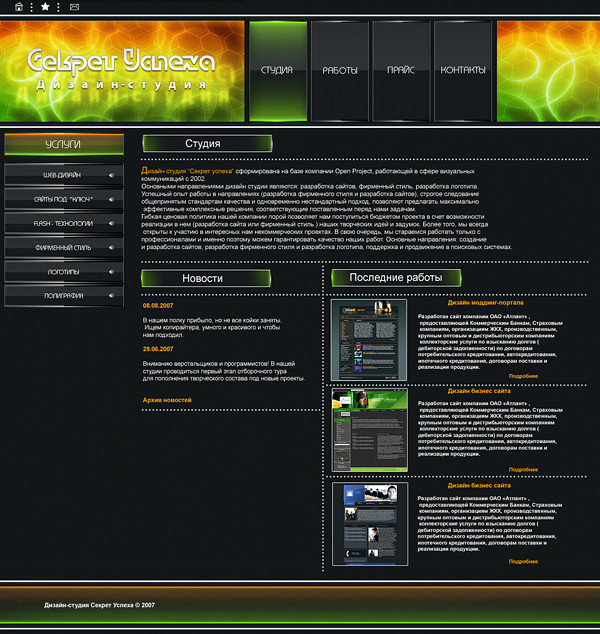The height and width of the screenshot is (634, 600).
Task: Open the ПРАЙС navigation tab
Action: point(401,71)
